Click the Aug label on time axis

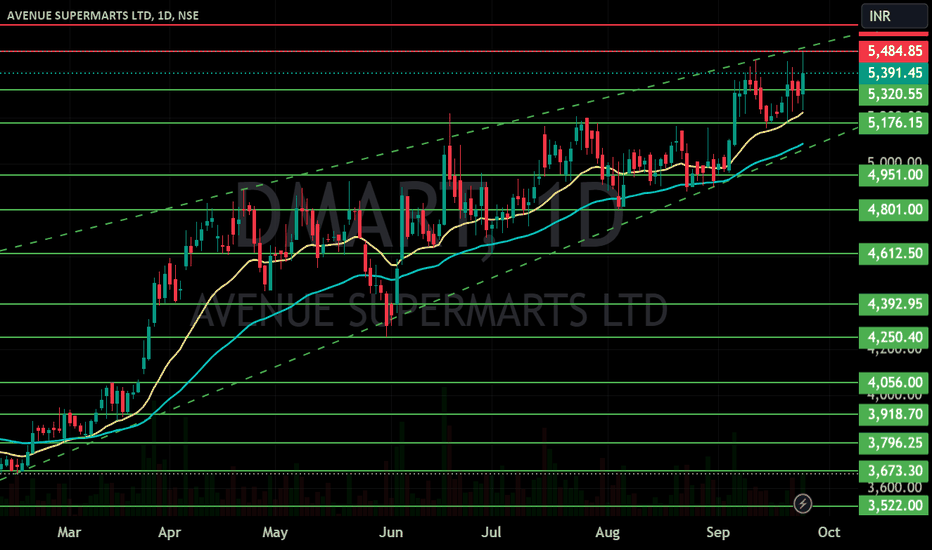[607, 532]
